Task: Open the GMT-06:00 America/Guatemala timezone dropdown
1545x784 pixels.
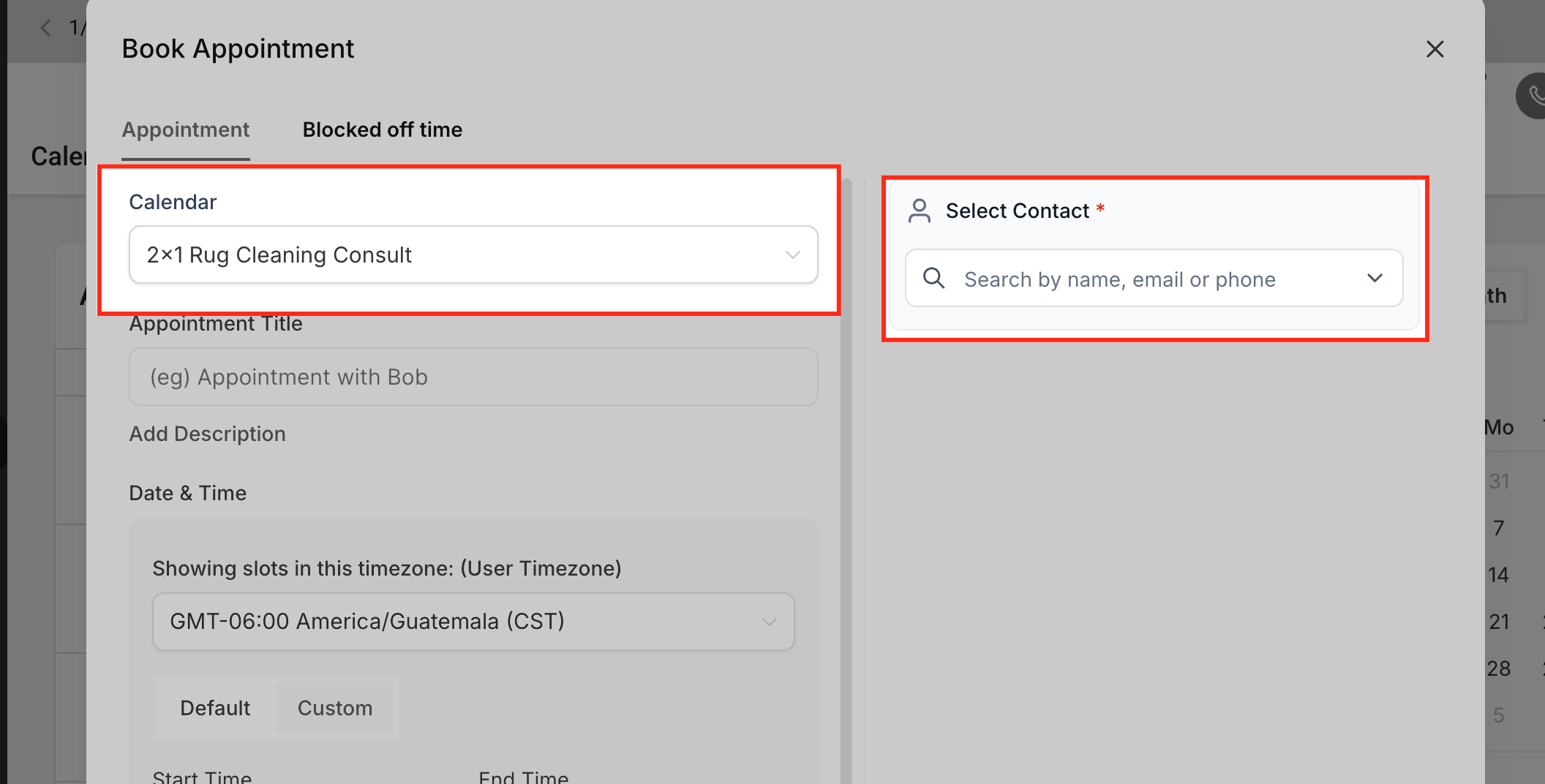Action: 473,622
